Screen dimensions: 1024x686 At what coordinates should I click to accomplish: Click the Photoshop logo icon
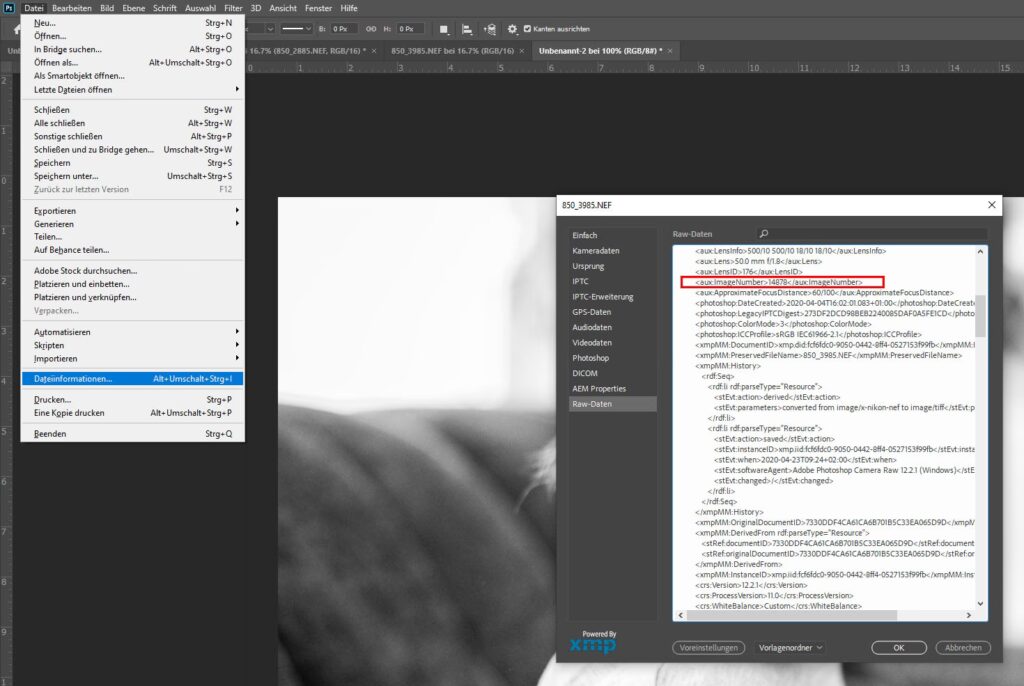coord(10,8)
